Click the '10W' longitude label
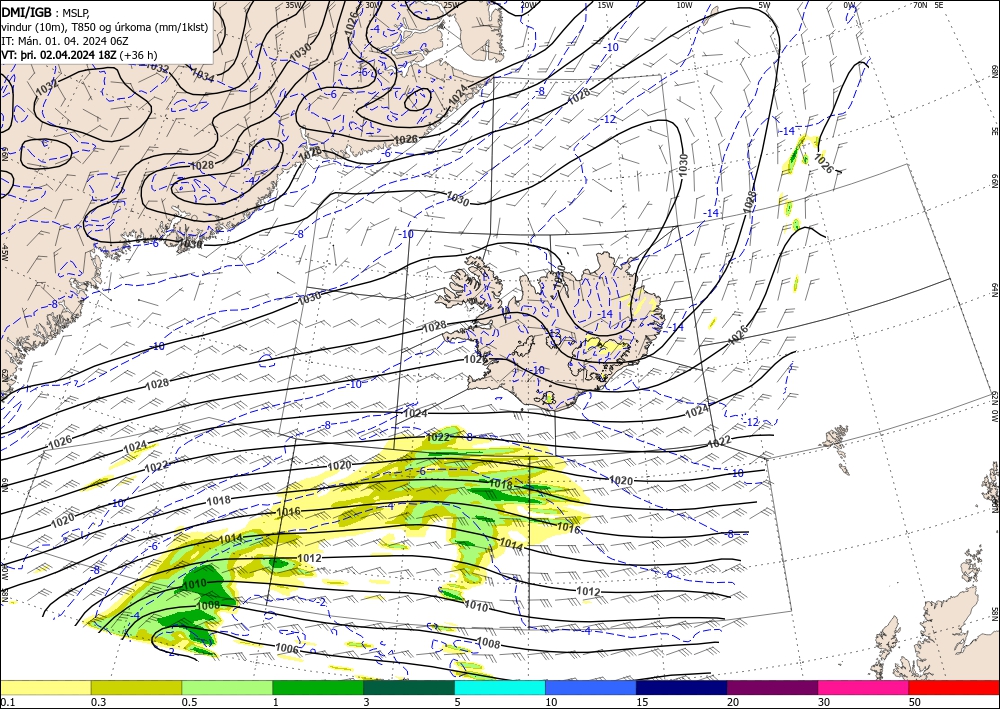Image resolution: width=1000 pixels, height=709 pixels. tap(684, 5)
